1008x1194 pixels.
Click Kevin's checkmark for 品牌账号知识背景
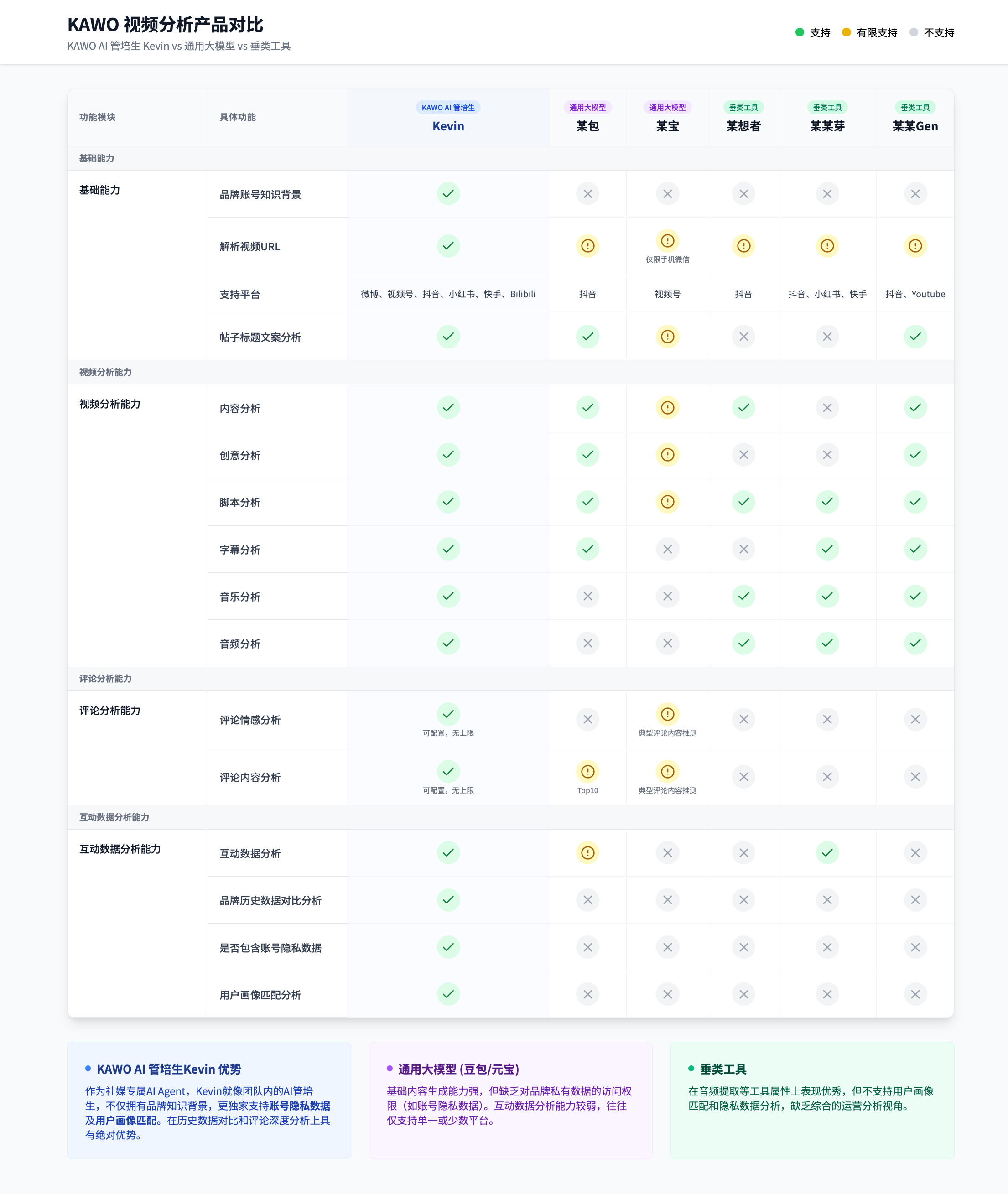[448, 194]
